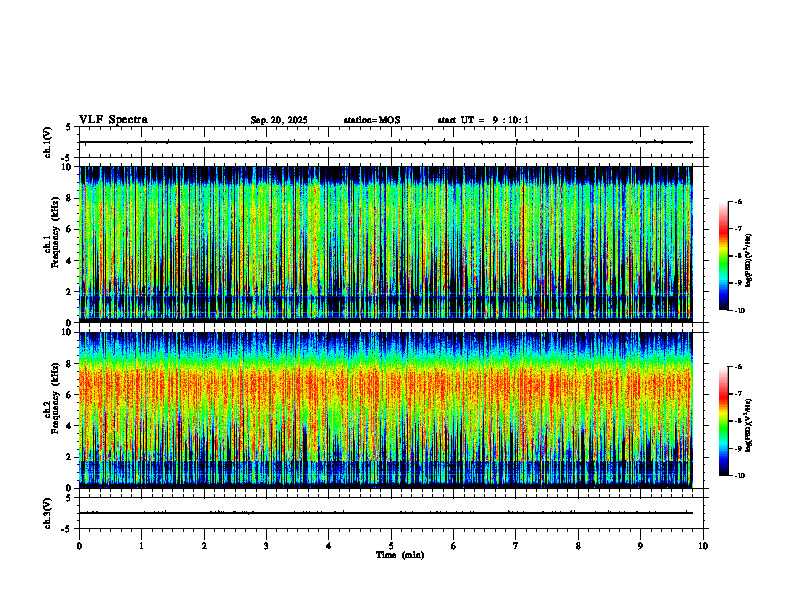Click the ch.2 frequency tick label "2"

pos(69,457)
